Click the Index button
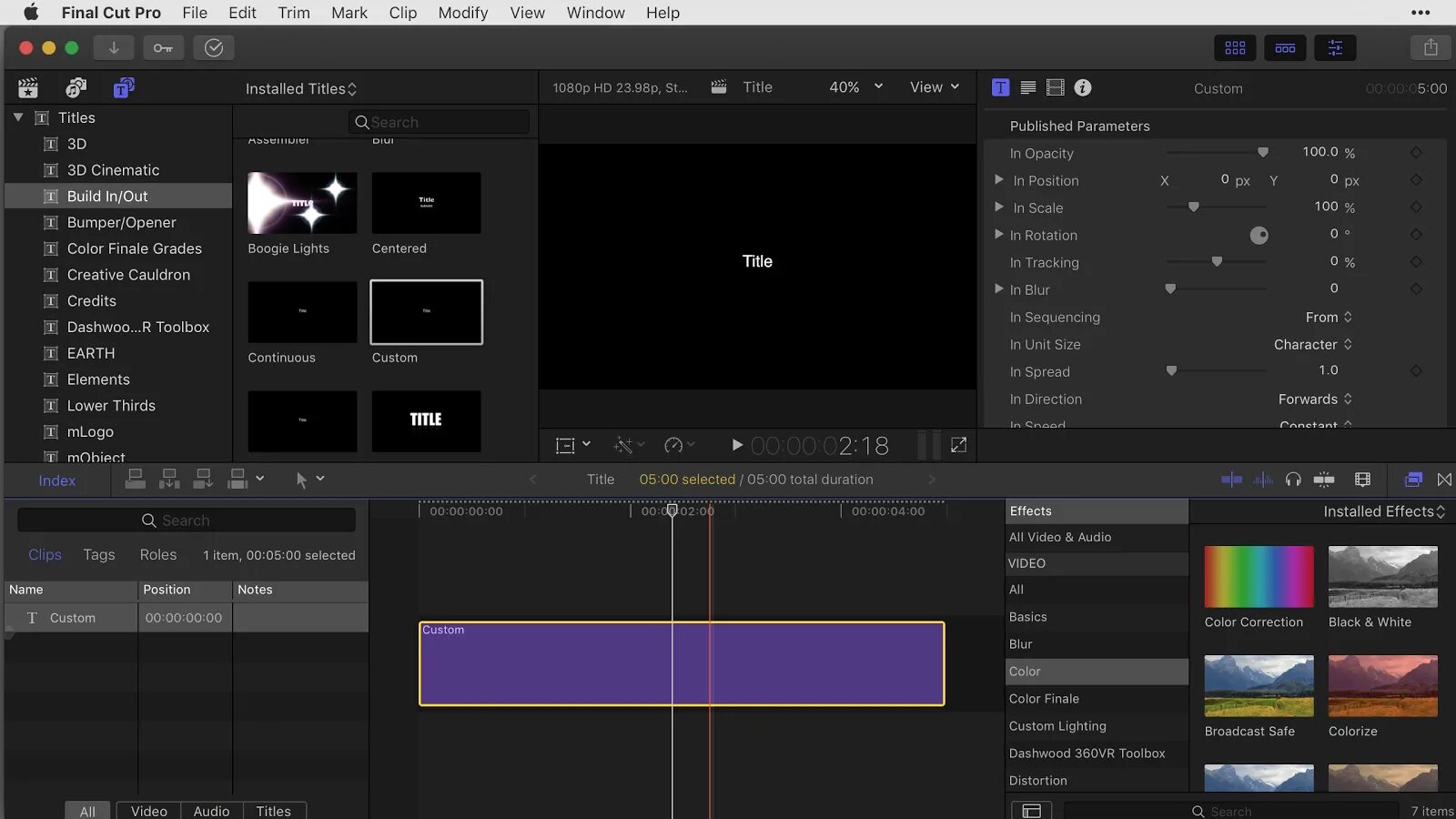1456x819 pixels. 57,480
